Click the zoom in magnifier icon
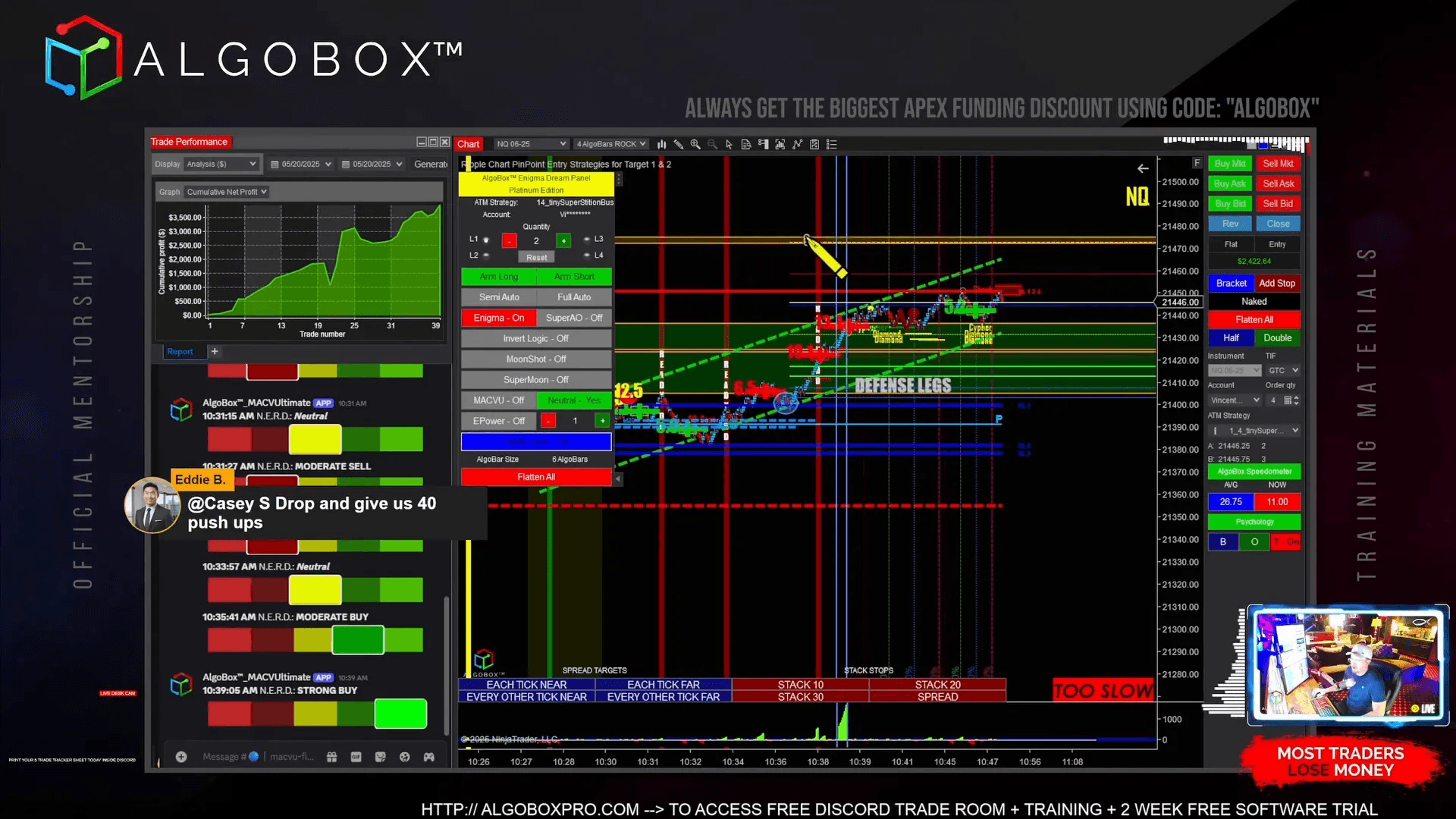Viewport: 1456px width, 819px height. pyautogui.click(x=695, y=144)
